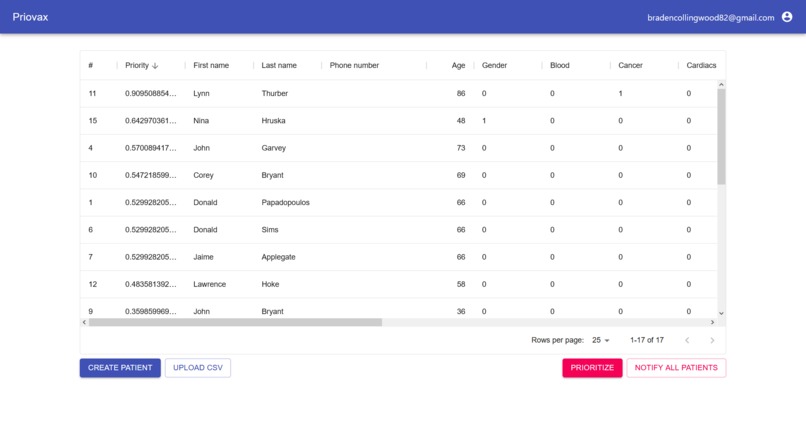Open Rows per page dropdown
This screenshot has width=806, height=434.
point(600,340)
